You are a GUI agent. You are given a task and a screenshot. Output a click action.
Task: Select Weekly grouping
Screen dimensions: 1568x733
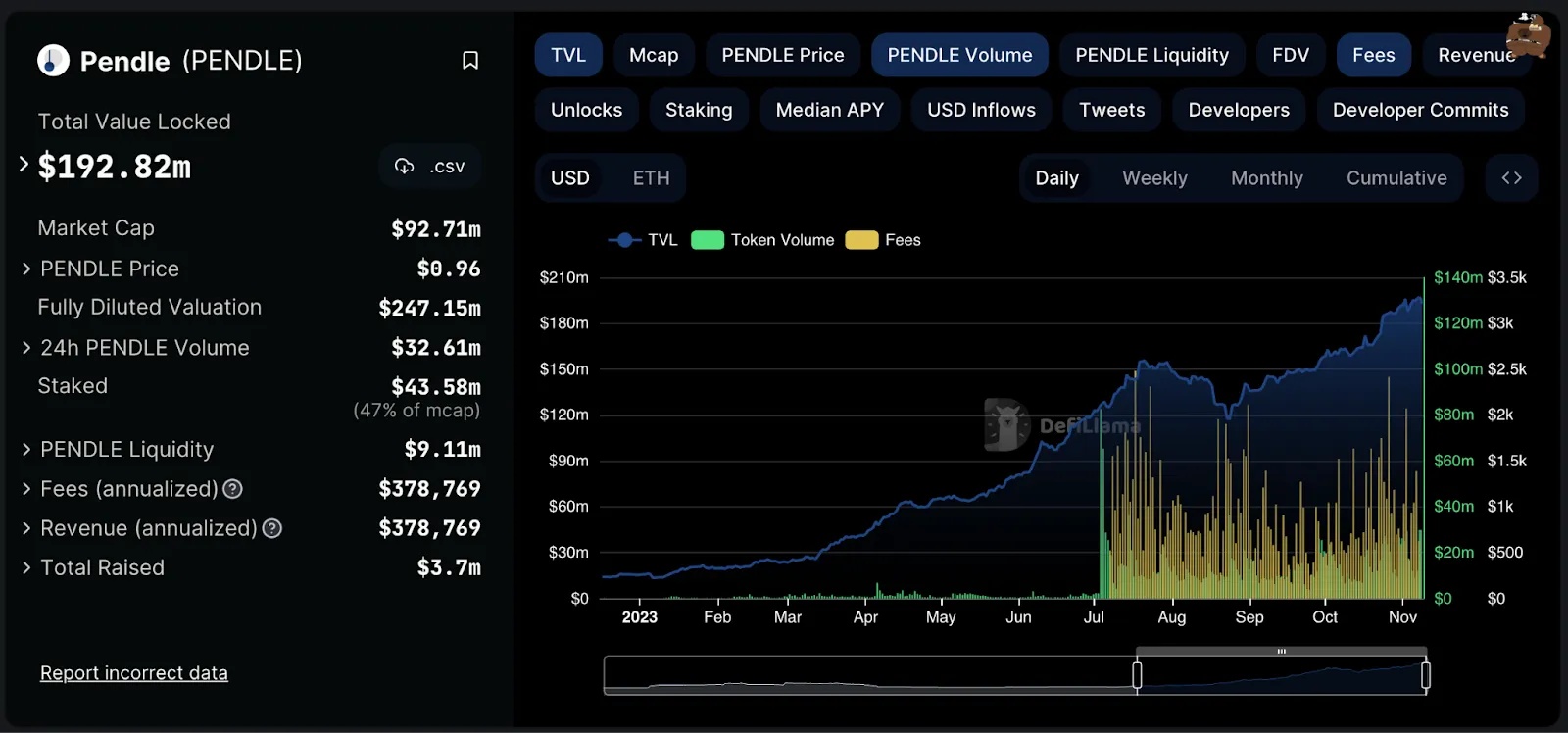click(x=1154, y=178)
